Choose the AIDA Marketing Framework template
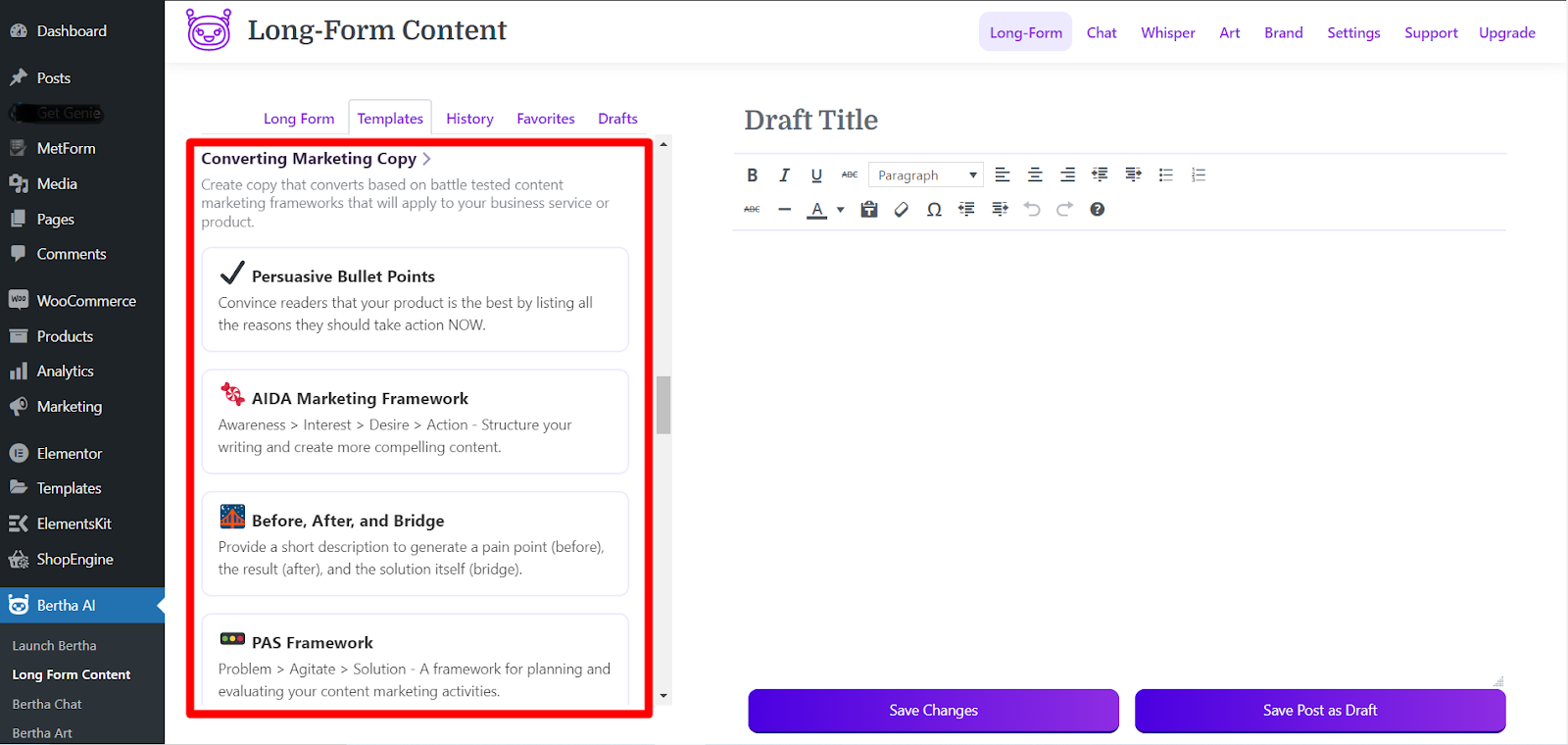1568x745 pixels. click(x=415, y=422)
